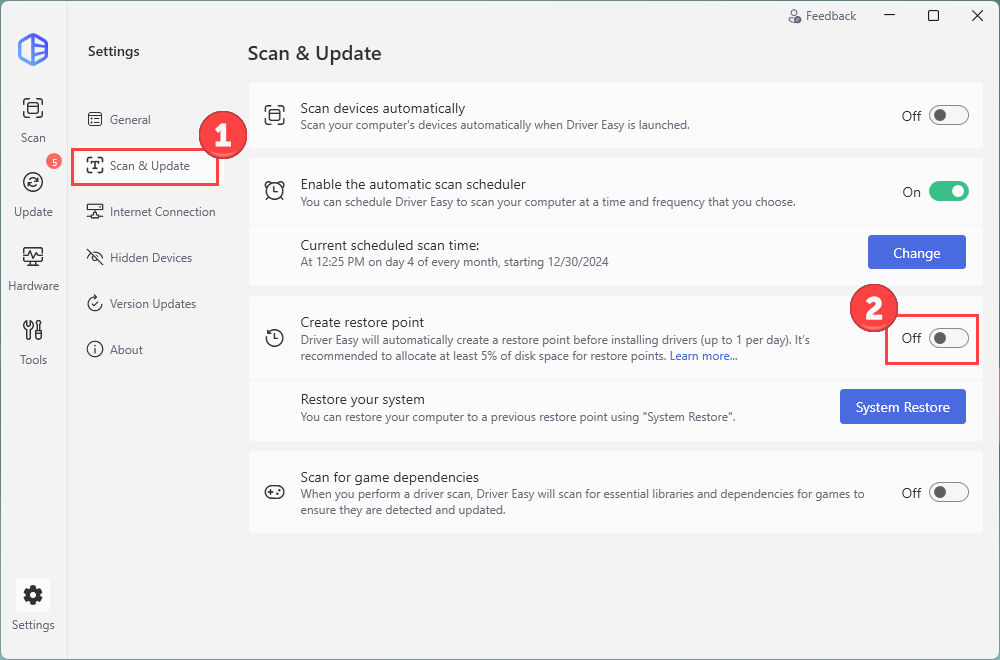The width and height of the screenshot is (1000, 660).
Task: Click the Feedback icon in title bar
Action: 795,16
